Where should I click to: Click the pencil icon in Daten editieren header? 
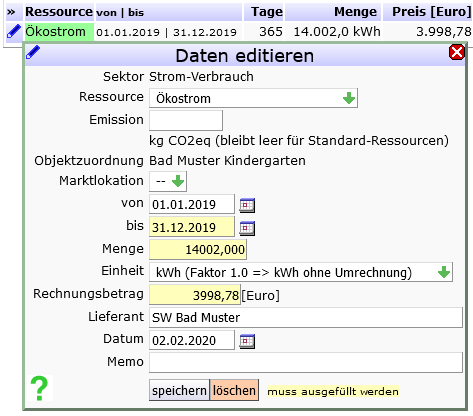(x=33, y=52)
